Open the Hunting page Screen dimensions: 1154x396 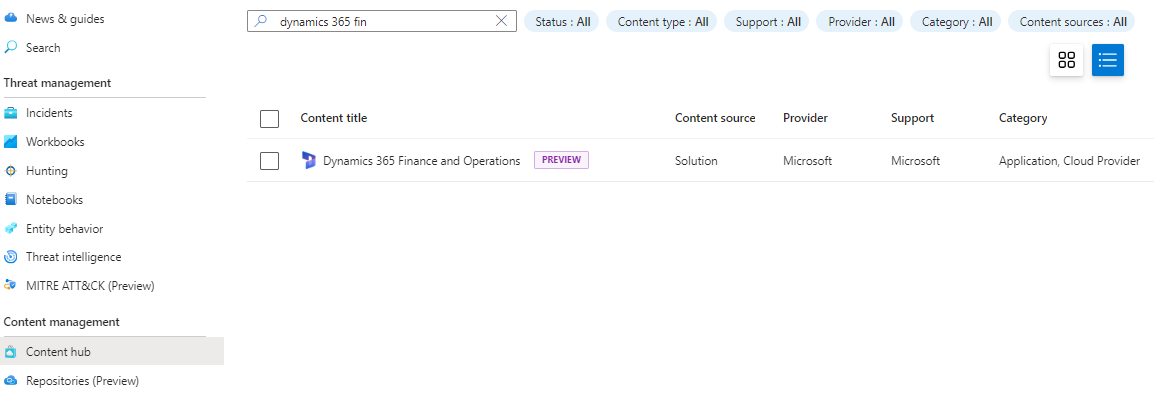[46, 171]
